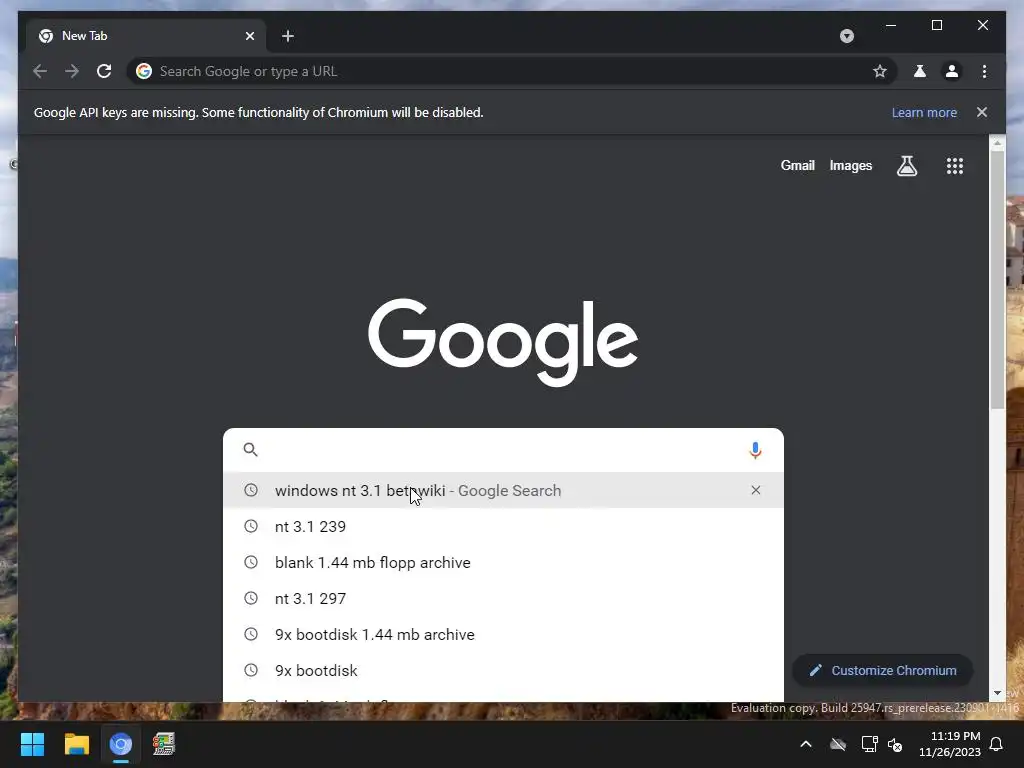
Task: Select the nt 3.1 239 suggestion
Action: (x=503, y=526)
